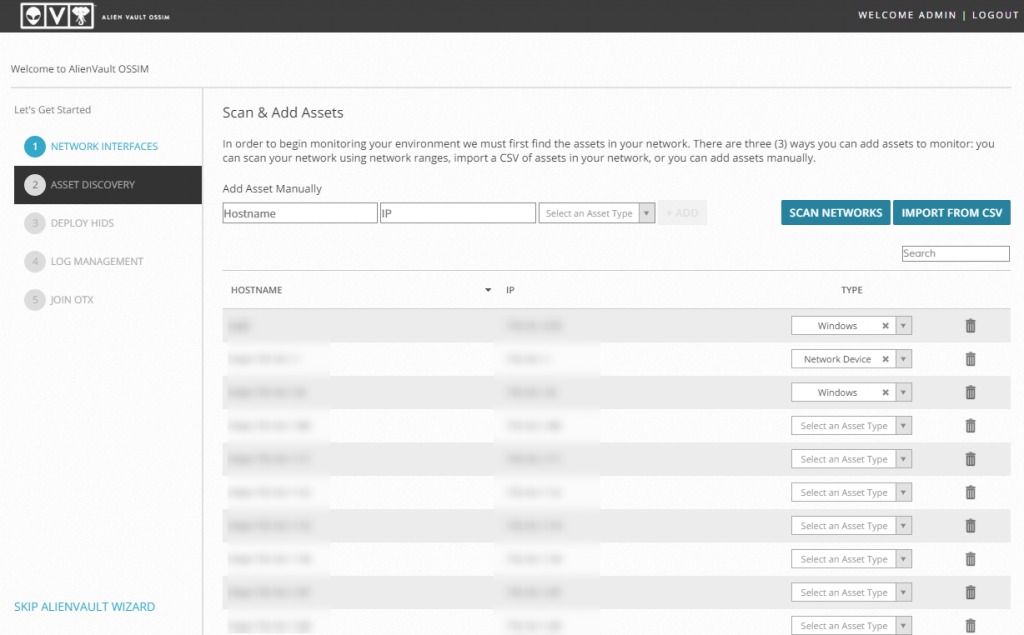Viewport: 1024px width, 635px height.
Task: Open the first row's Windows type dropdown arrow
Action: coord(904,326)
